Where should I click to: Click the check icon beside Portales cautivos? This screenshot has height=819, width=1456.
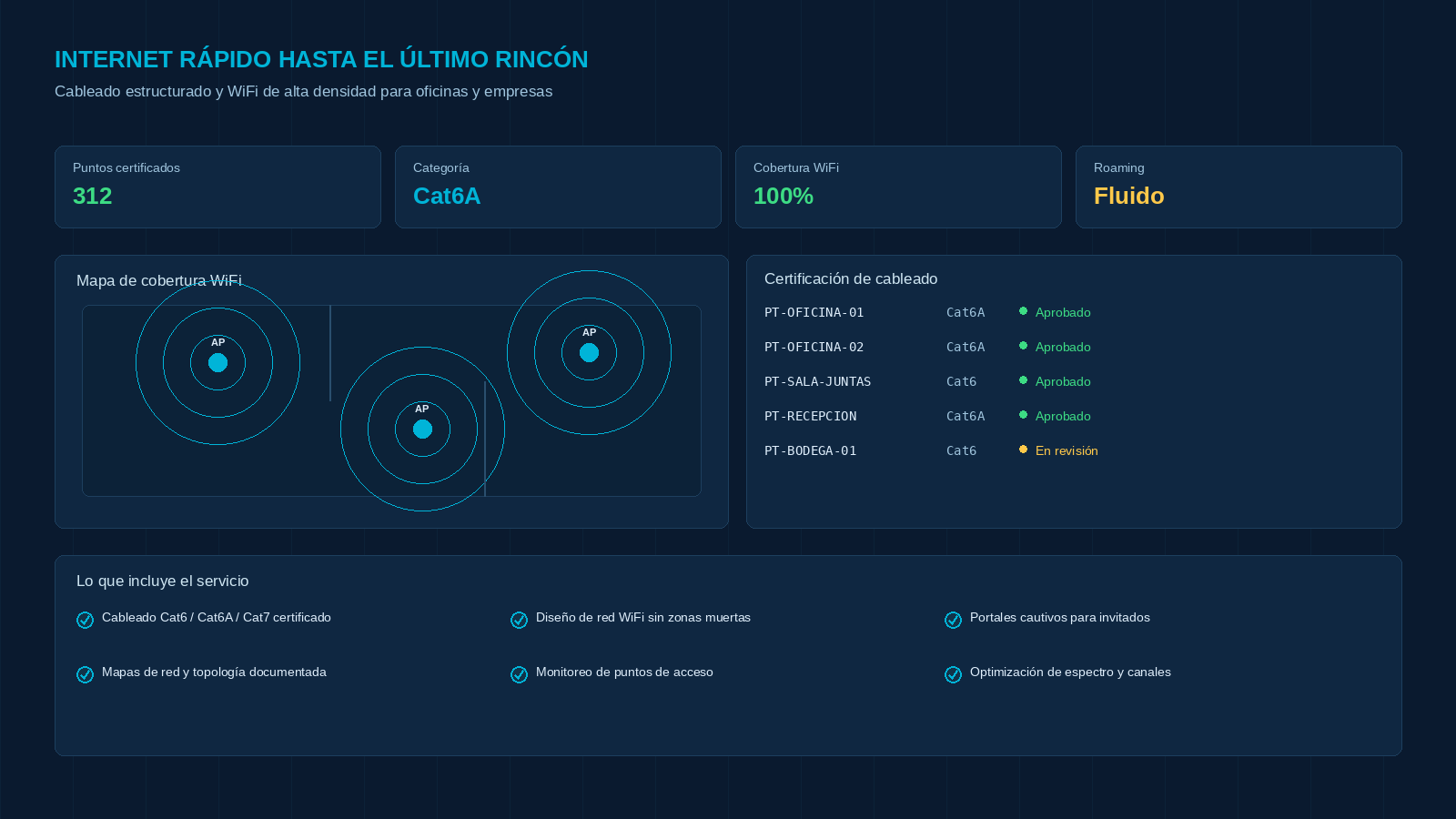pos(954,620)
